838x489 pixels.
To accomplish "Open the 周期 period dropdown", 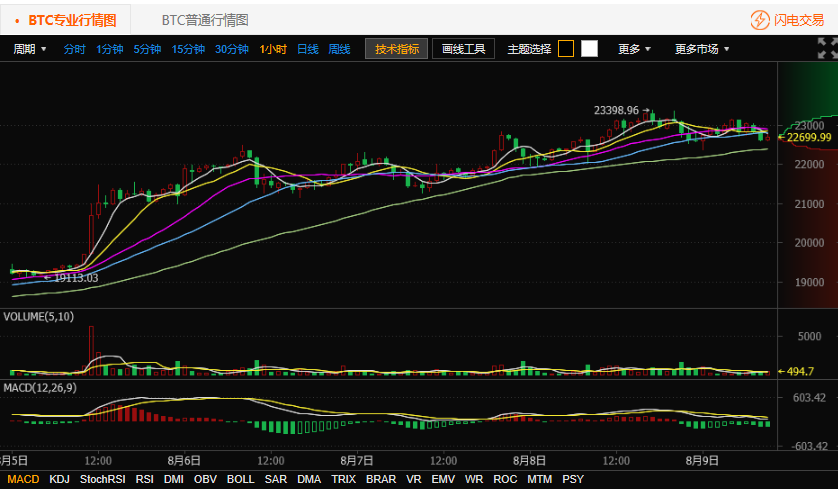I will [29, 49].
